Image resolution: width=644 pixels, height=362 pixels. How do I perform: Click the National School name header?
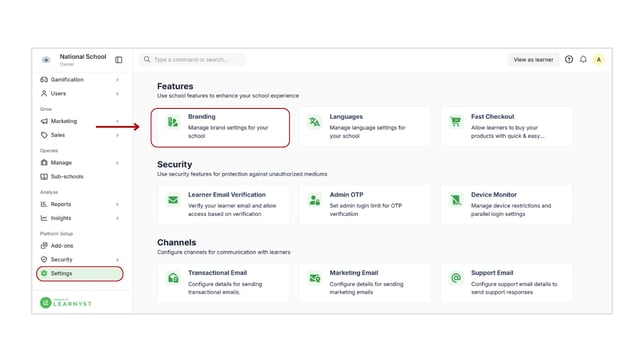(x=83, y=57)
